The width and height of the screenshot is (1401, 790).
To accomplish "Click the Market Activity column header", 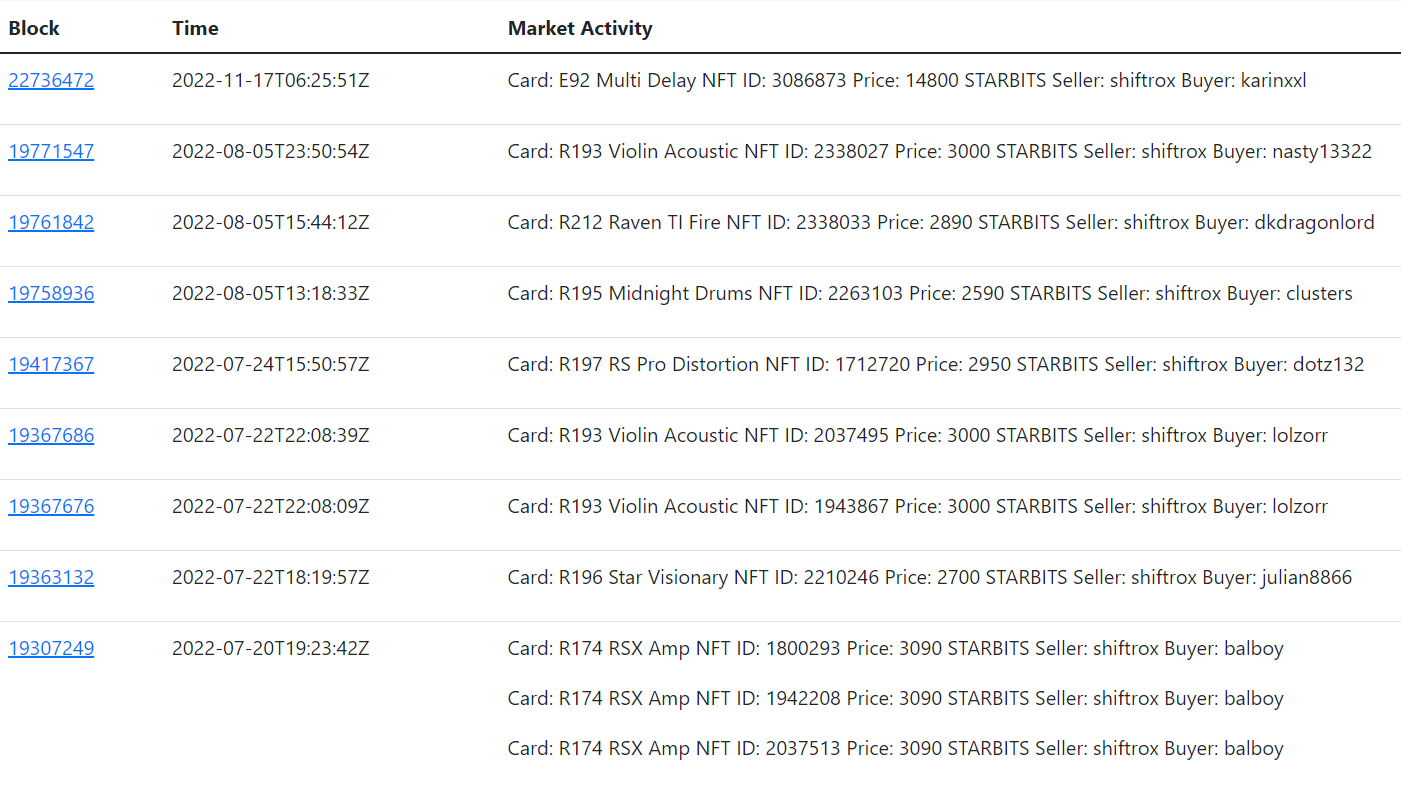I will pyautogui.click(x=580, y=28).
